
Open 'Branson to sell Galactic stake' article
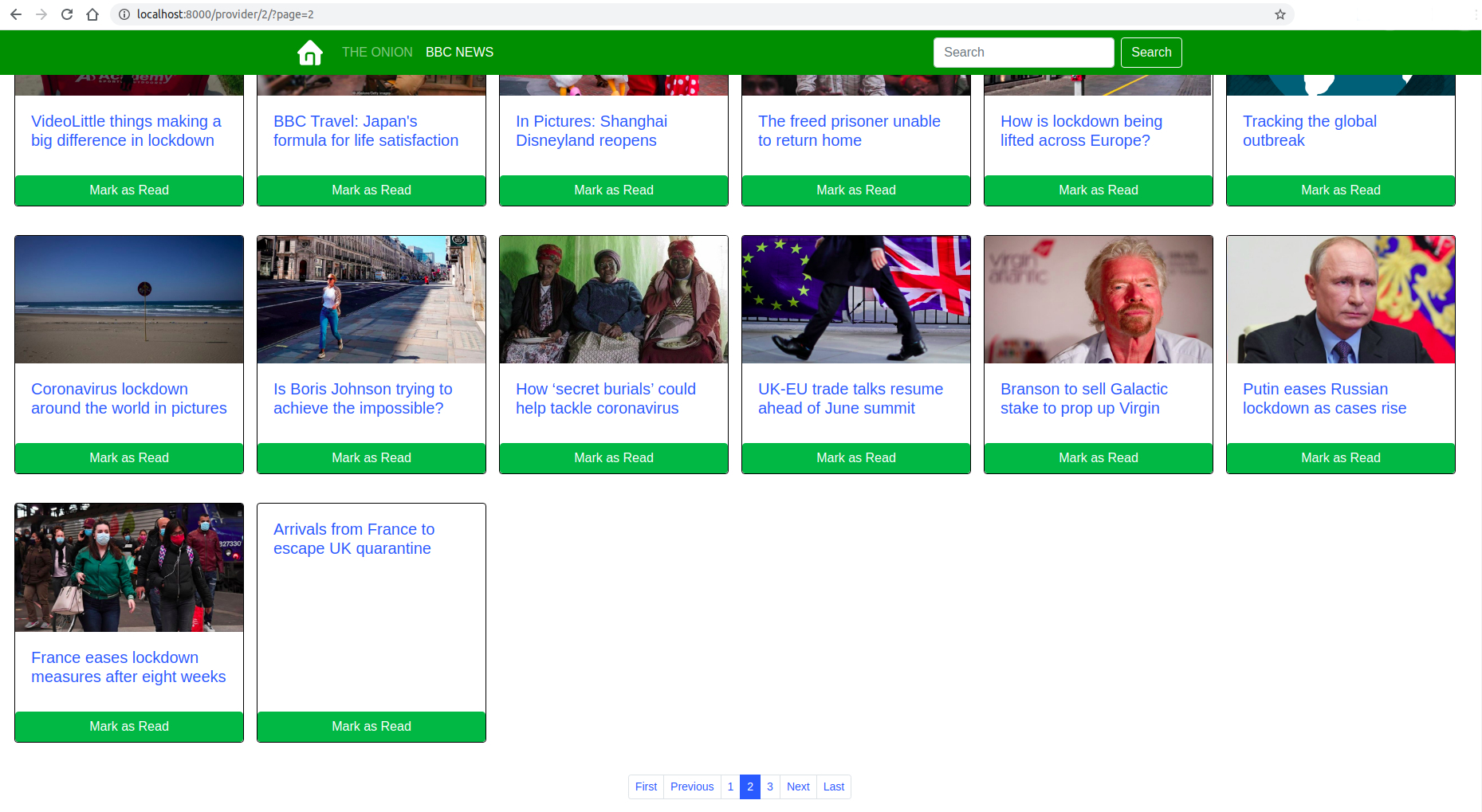pos(1084,398)
